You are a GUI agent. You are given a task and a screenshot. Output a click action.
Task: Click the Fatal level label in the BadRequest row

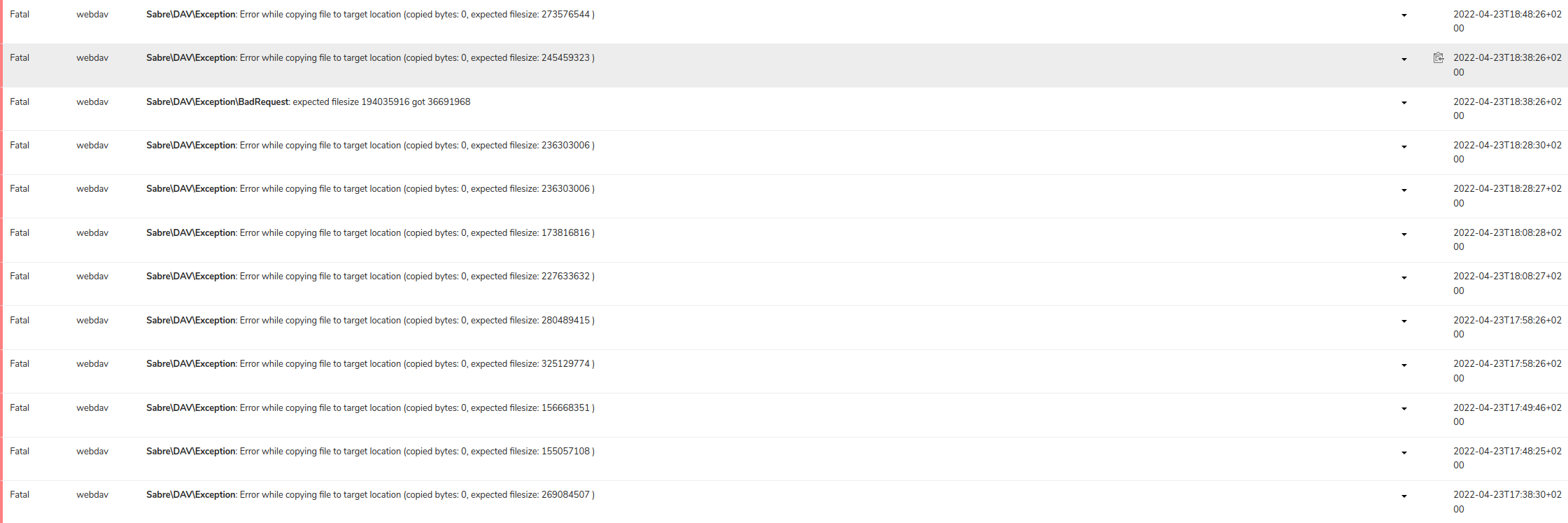pyautogui.click(x=20, y=102)
